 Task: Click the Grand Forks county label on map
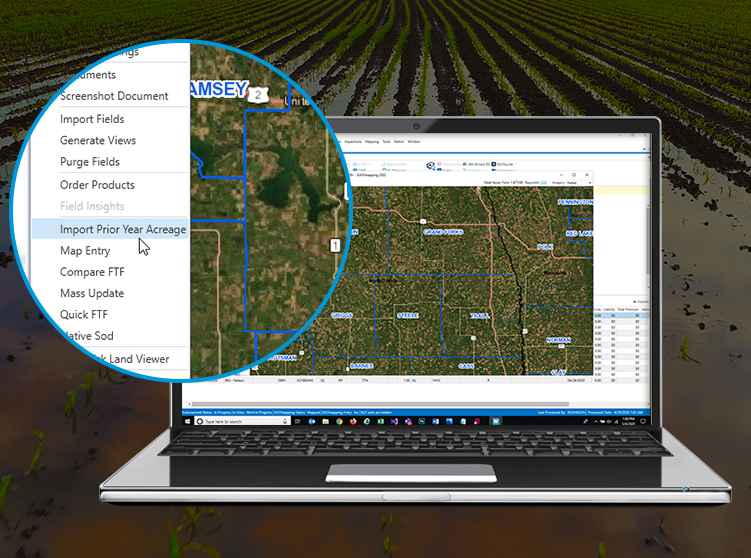pyautogui.click(x=440, y=231)
